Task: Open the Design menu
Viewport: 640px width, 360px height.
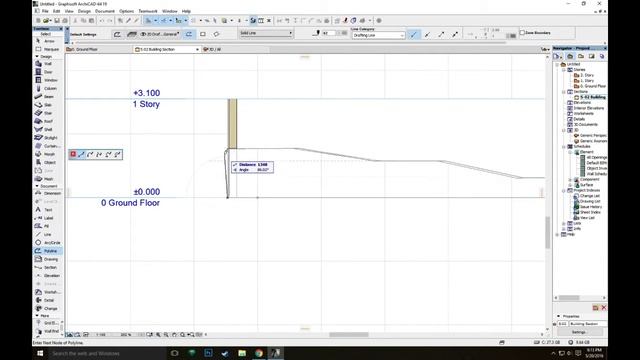Action: [84, 11]
